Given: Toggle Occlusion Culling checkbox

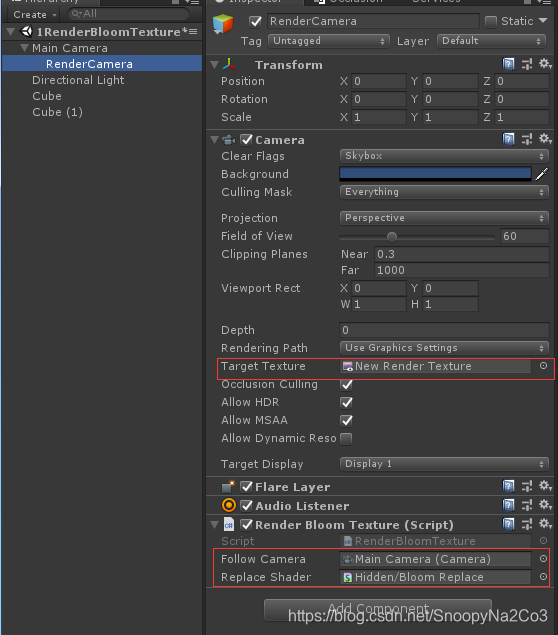Looking at the screenshot, I should pos(347,384).
